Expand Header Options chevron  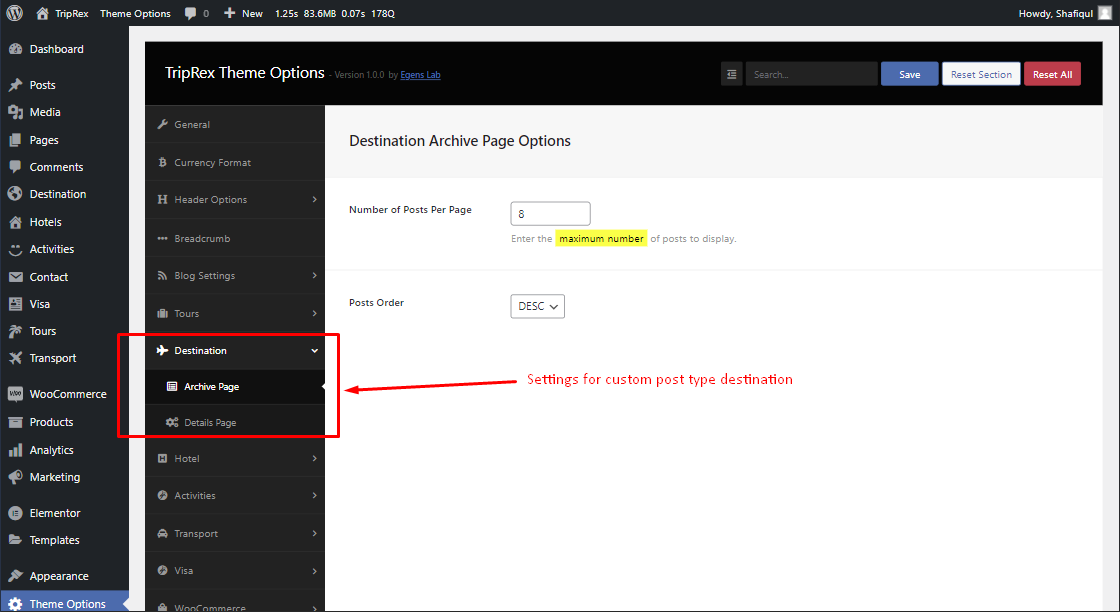tap(314, 199)
